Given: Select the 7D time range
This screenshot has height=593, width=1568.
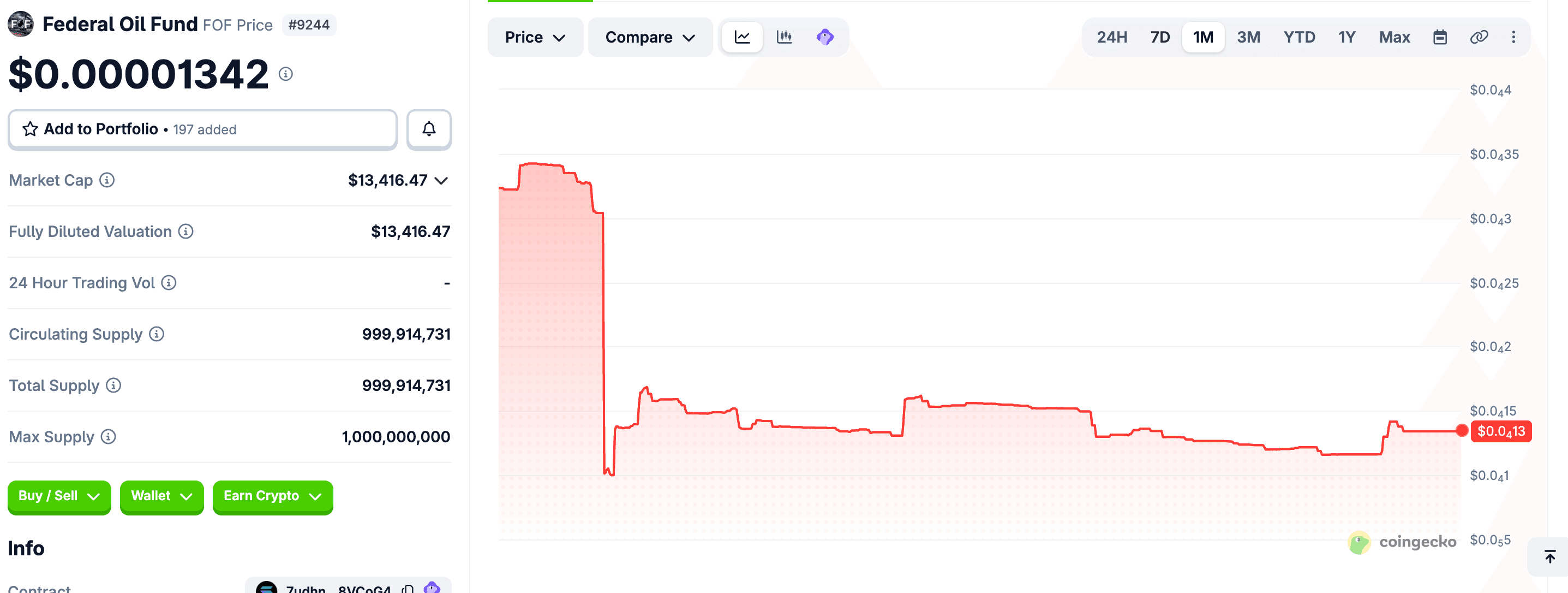Looking at the screenshot, I should point(1159,37).
